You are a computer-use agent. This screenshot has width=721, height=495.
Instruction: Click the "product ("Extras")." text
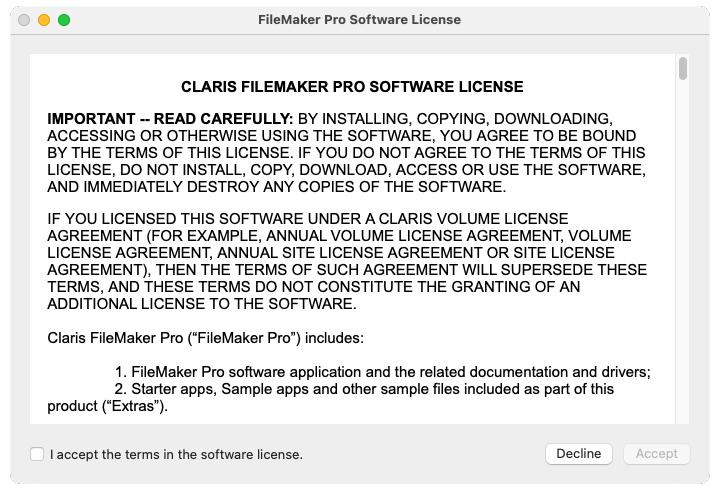click(x=108, y=406)
